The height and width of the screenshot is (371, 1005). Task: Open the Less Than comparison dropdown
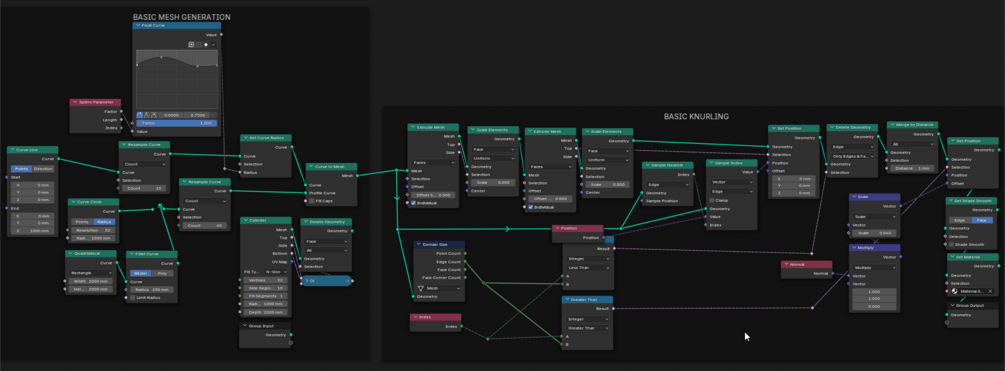[586, 267]
